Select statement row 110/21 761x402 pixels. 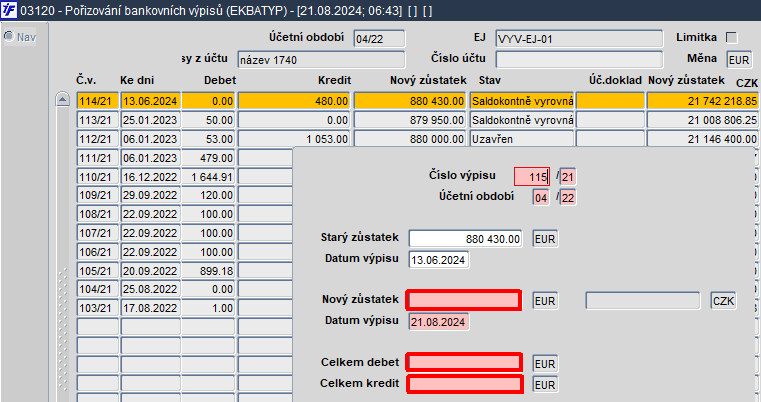[184, 177]
